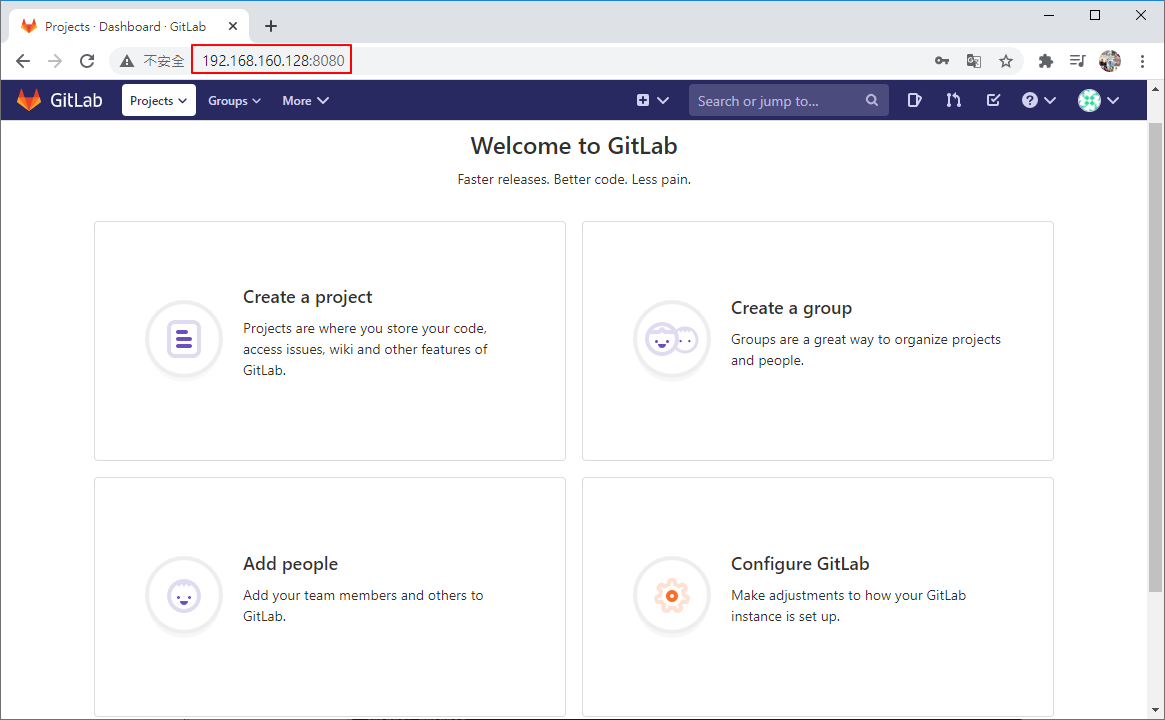Expand the Groups menu
This screenshot has width=1165, height=720.
(234, 100)
